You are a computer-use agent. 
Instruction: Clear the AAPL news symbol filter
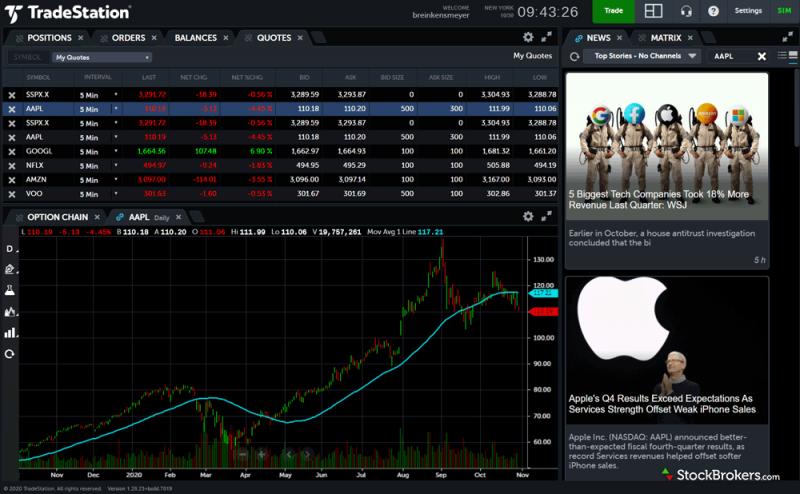[x=762, y=56]
